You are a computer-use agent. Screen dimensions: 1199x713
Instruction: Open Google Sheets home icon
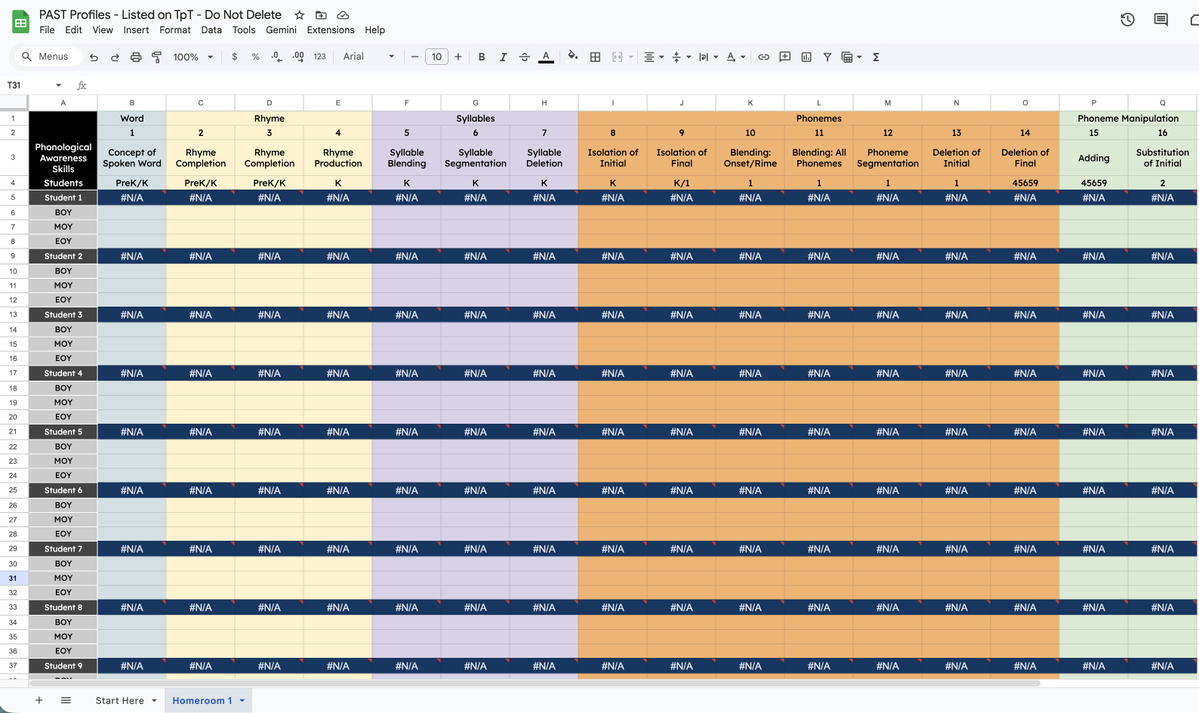21,21
